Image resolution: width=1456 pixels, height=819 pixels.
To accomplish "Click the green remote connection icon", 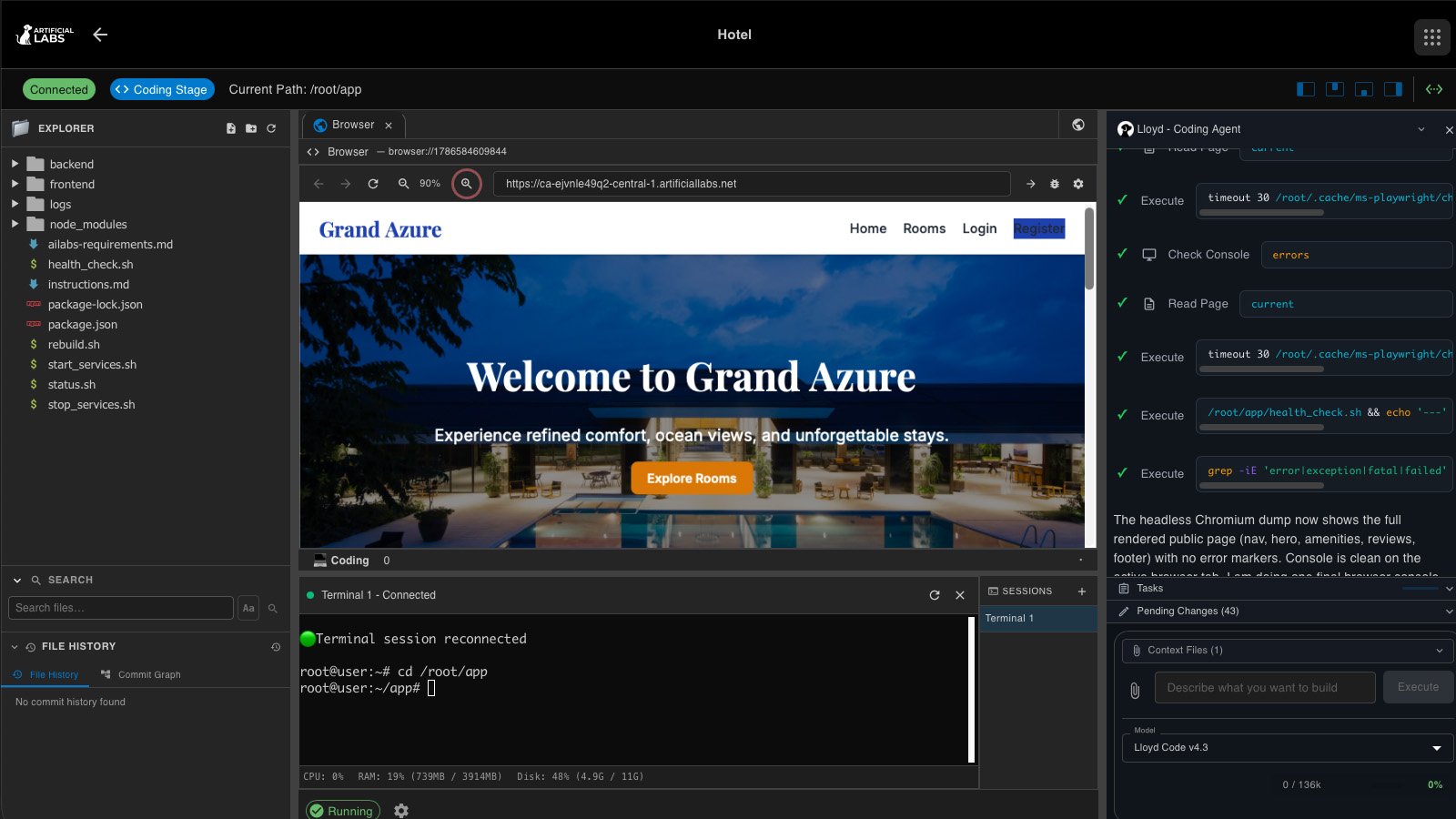I will (1434, 89).
